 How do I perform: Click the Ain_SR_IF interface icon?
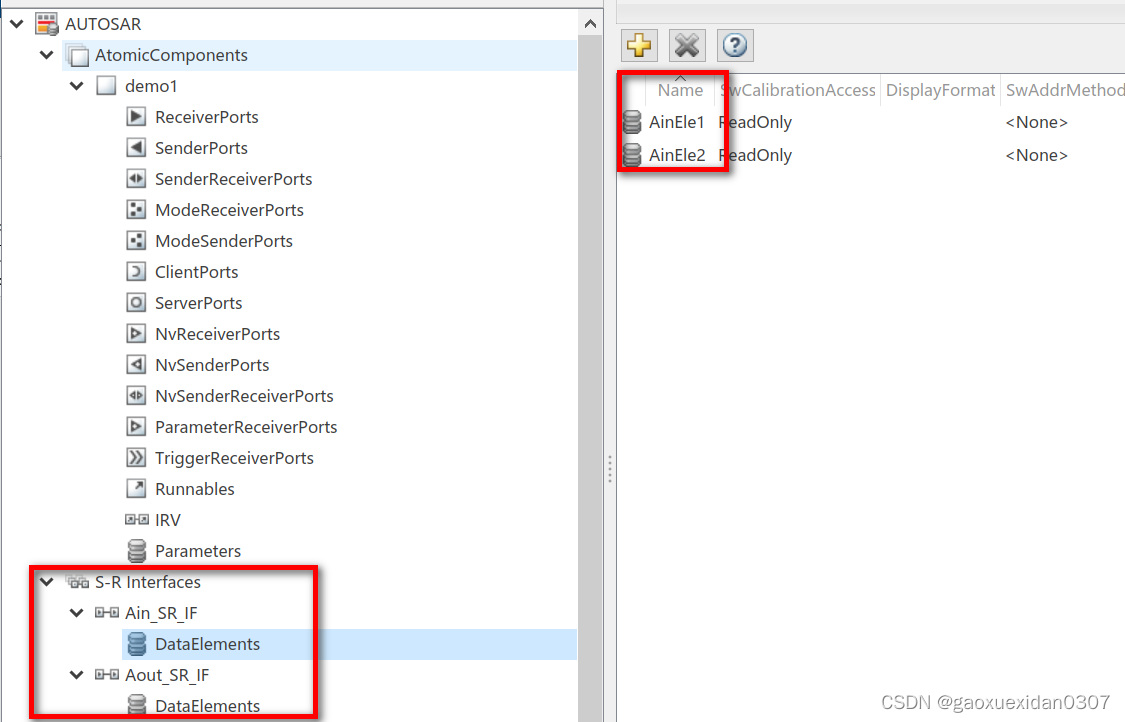(x=107, y=613)
